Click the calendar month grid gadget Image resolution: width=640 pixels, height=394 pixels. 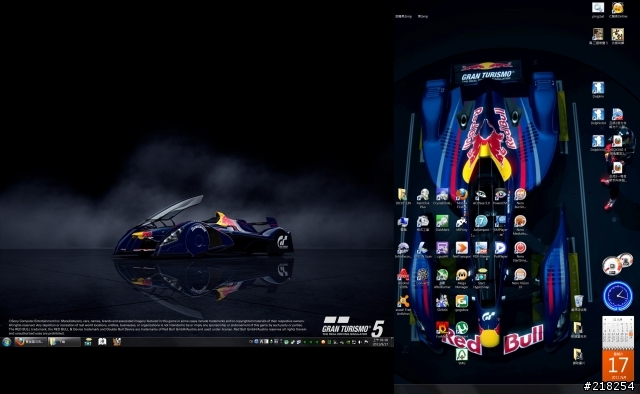tap(618, 332)
